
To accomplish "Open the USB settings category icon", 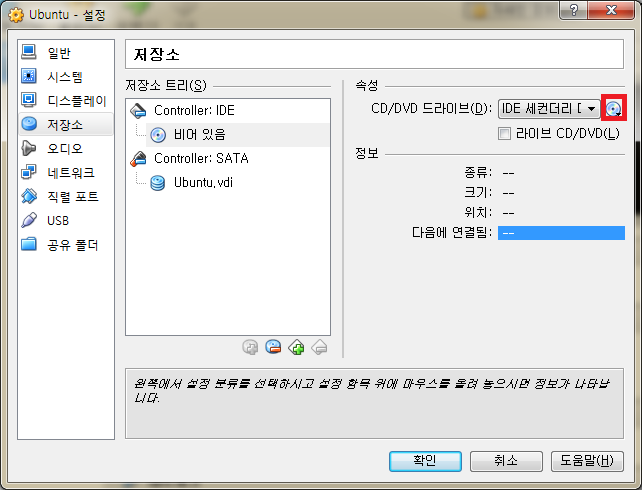I will [x=30, y=221].
